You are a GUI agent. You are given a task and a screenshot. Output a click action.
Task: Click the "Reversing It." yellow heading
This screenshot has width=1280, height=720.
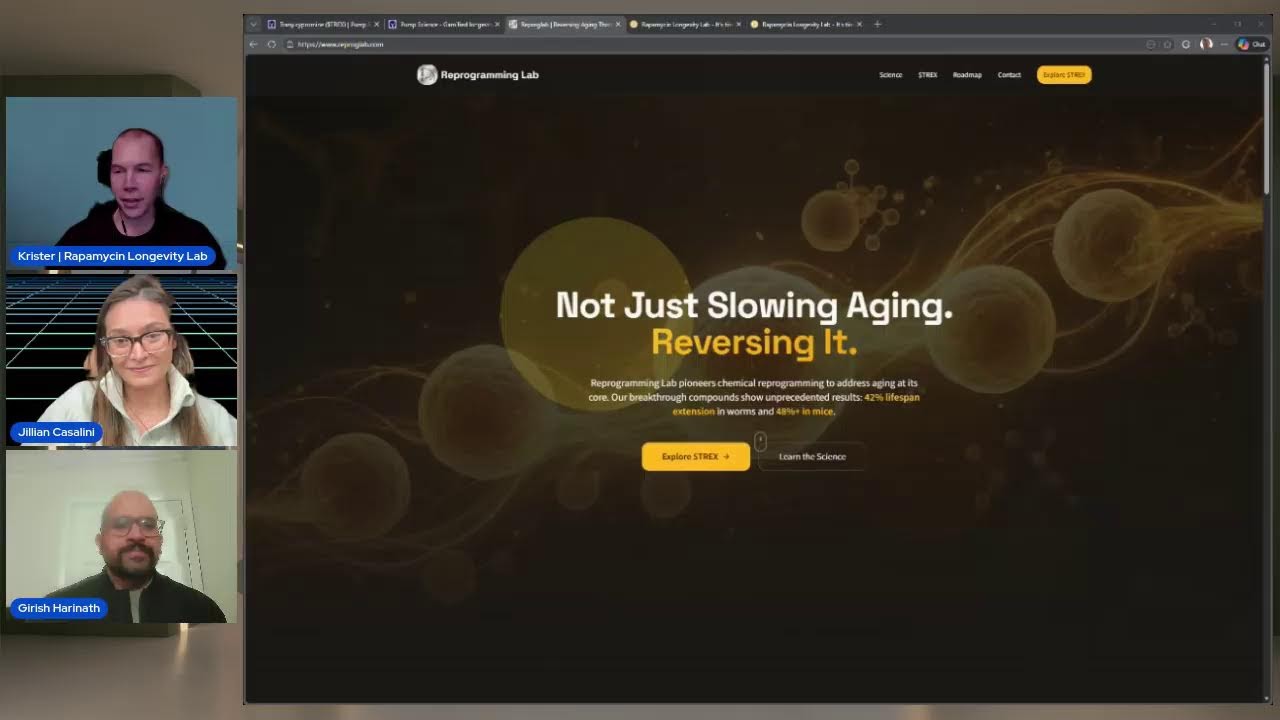point(754,342)
